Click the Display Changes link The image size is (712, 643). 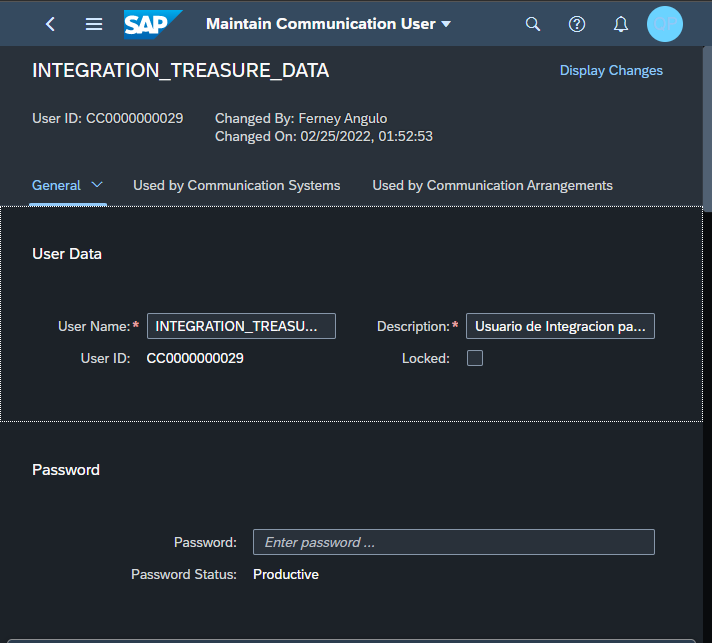pyautogui.click(x=611, y=70)
